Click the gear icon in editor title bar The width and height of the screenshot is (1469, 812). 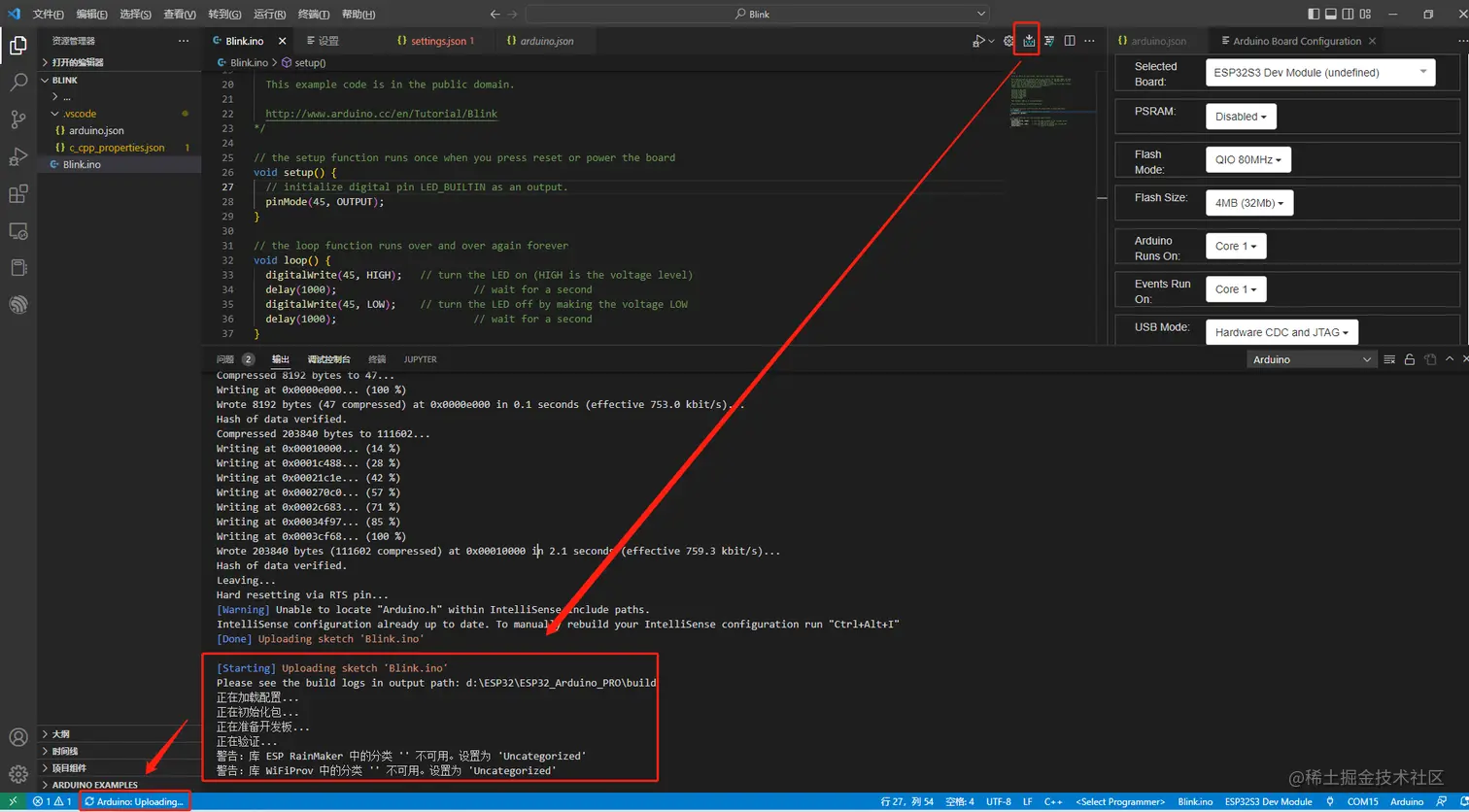coord(1008,41)
